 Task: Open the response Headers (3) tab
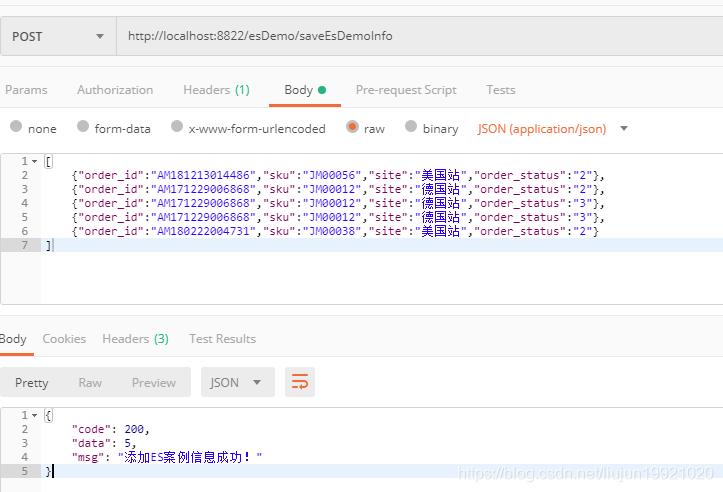(136, 339)
